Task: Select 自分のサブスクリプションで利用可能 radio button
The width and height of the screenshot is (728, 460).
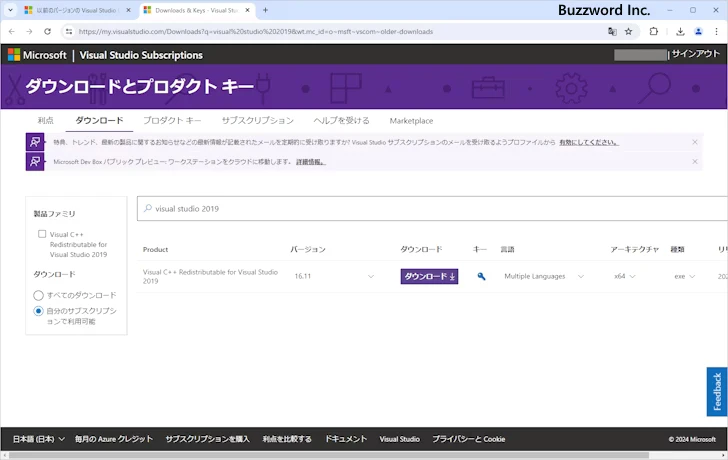Action: point(39,311)
